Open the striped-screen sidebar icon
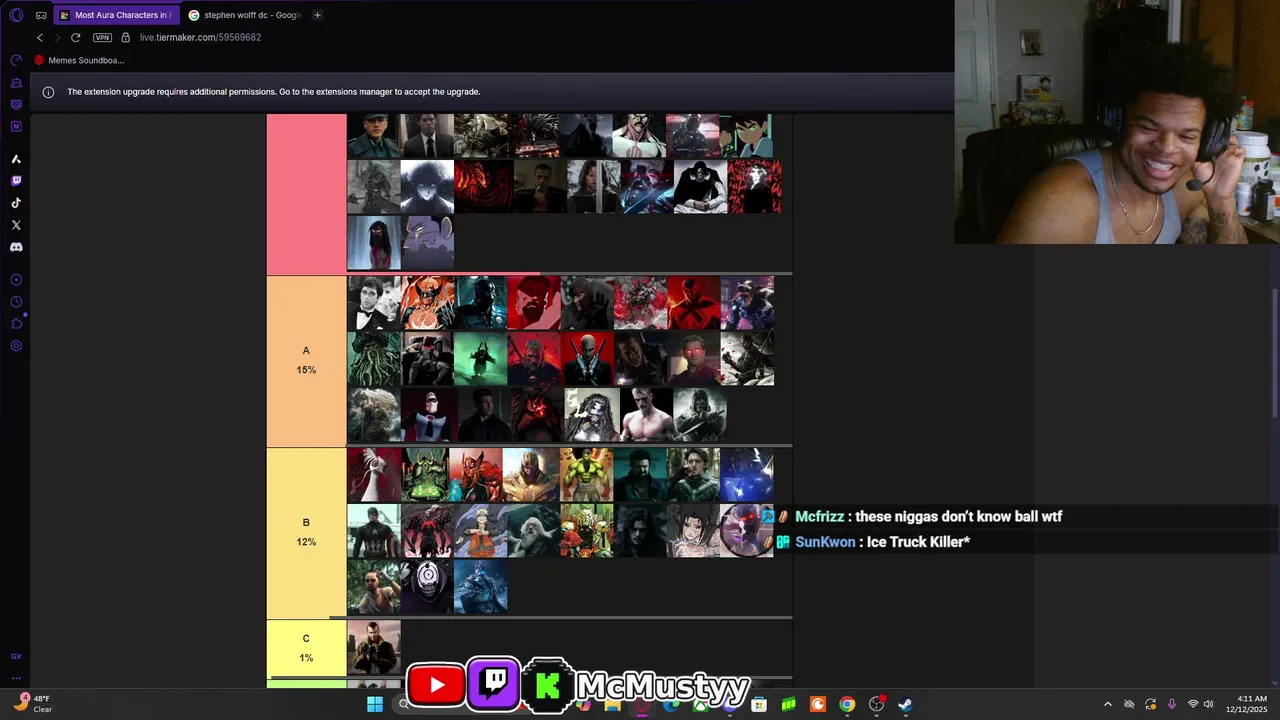Viewport: 1280px width, 720px height. click(x=16, y=105)
